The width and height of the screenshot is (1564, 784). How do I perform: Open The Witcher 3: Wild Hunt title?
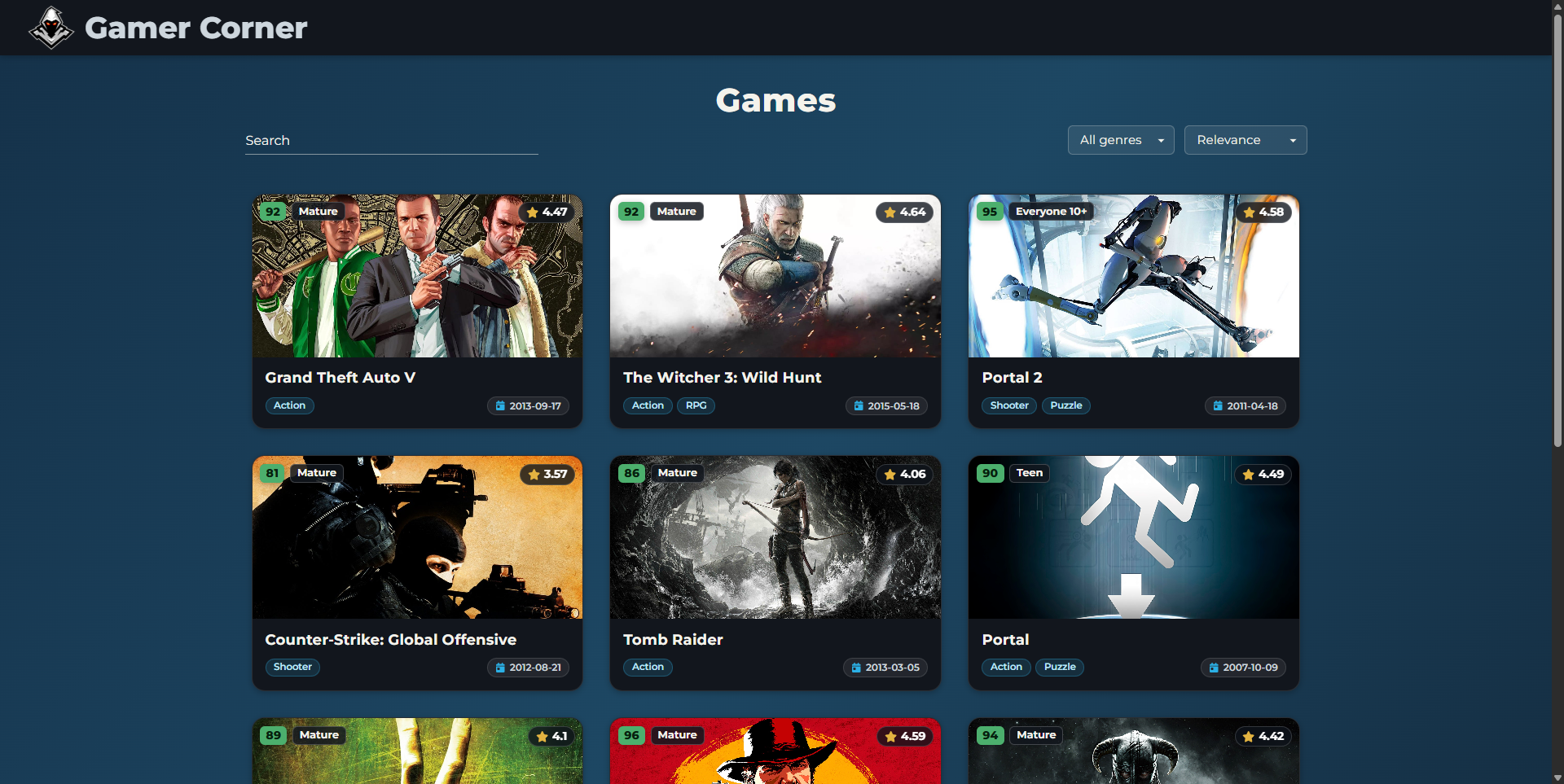pyautogui.click(x=723, y=378)
